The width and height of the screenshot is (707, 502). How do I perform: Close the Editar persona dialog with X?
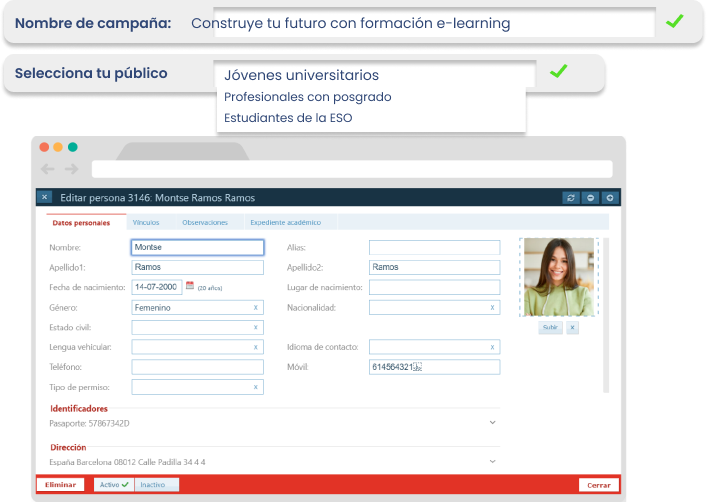[x=44, y=197]
